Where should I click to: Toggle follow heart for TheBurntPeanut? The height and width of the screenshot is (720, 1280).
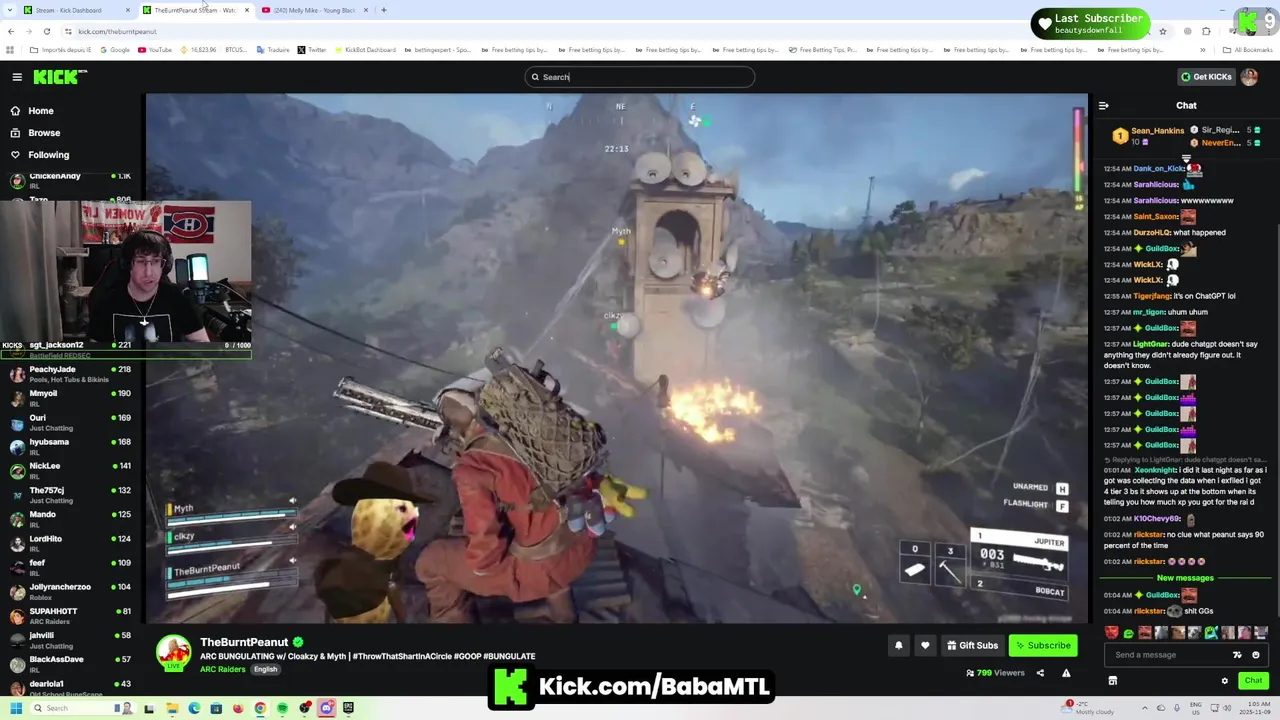(x=925, y=645)
